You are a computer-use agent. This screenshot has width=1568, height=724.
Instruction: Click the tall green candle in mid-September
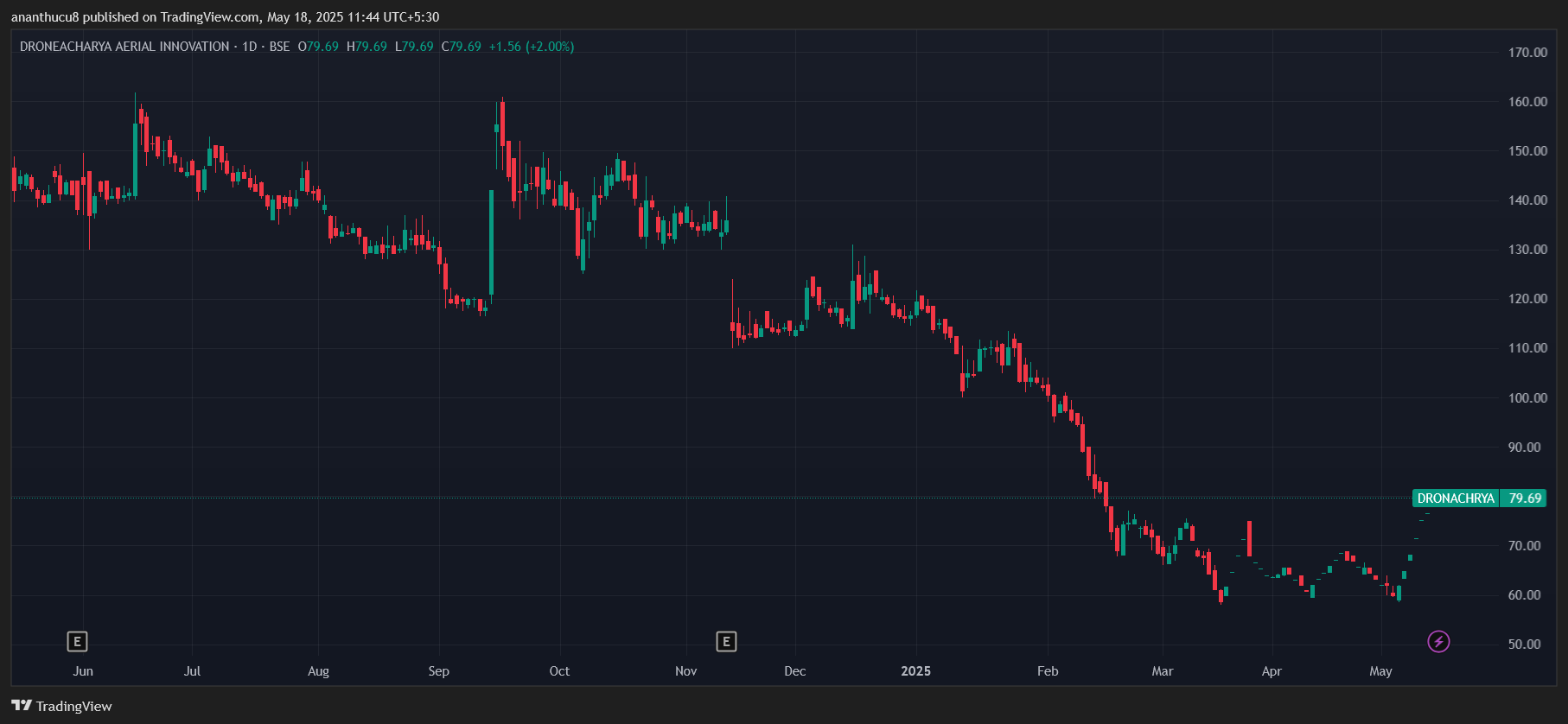pyautogui.click(x=492, y=242)
